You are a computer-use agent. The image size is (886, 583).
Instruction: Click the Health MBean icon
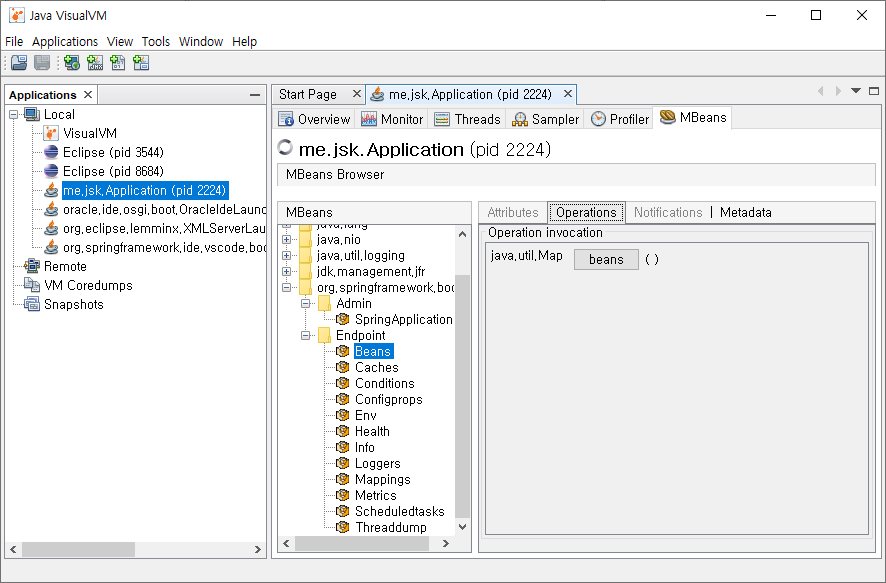pyautogui.click(x=342, y=431)
